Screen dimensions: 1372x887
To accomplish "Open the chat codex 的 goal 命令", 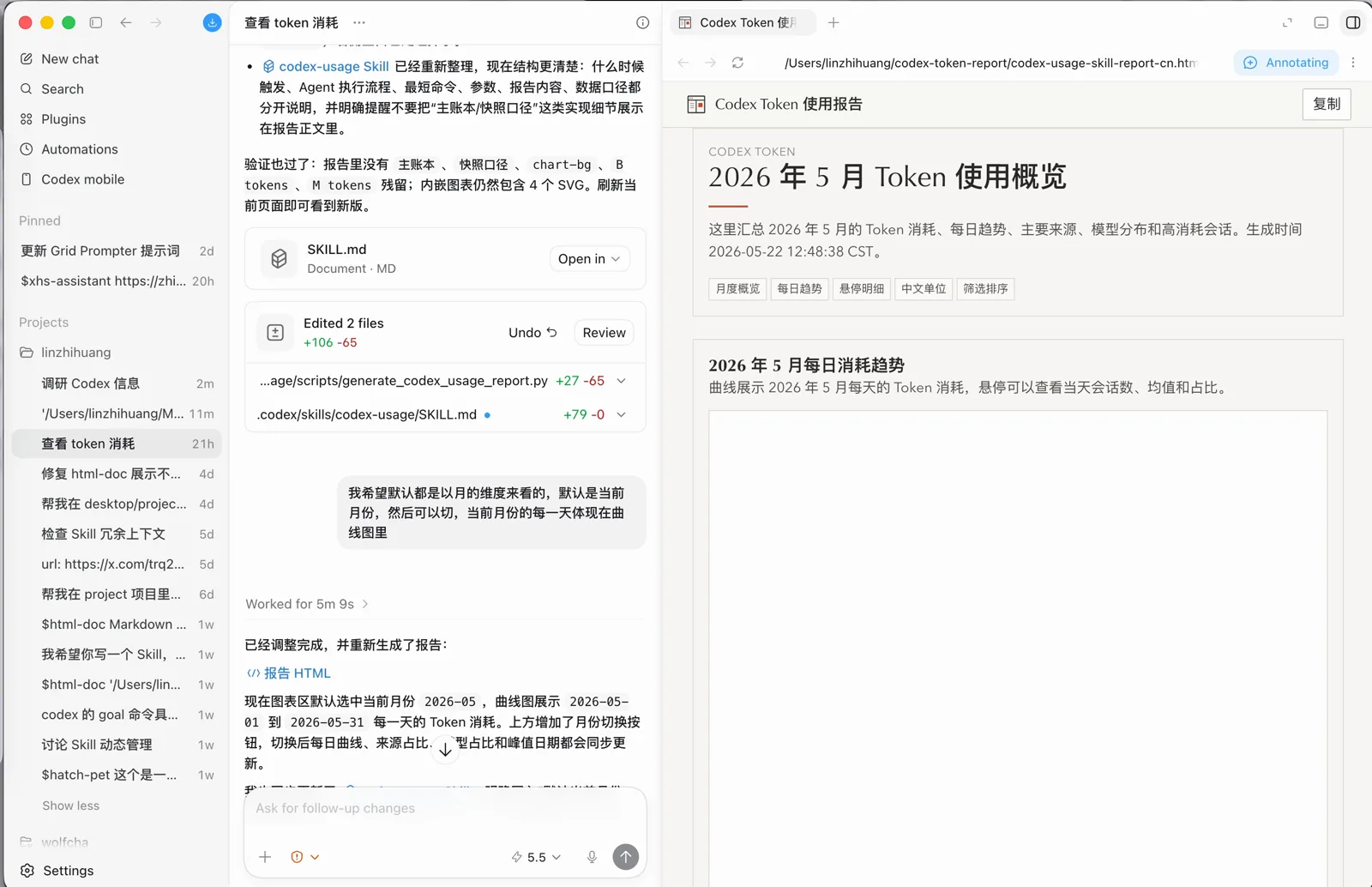I will (117, 715).
